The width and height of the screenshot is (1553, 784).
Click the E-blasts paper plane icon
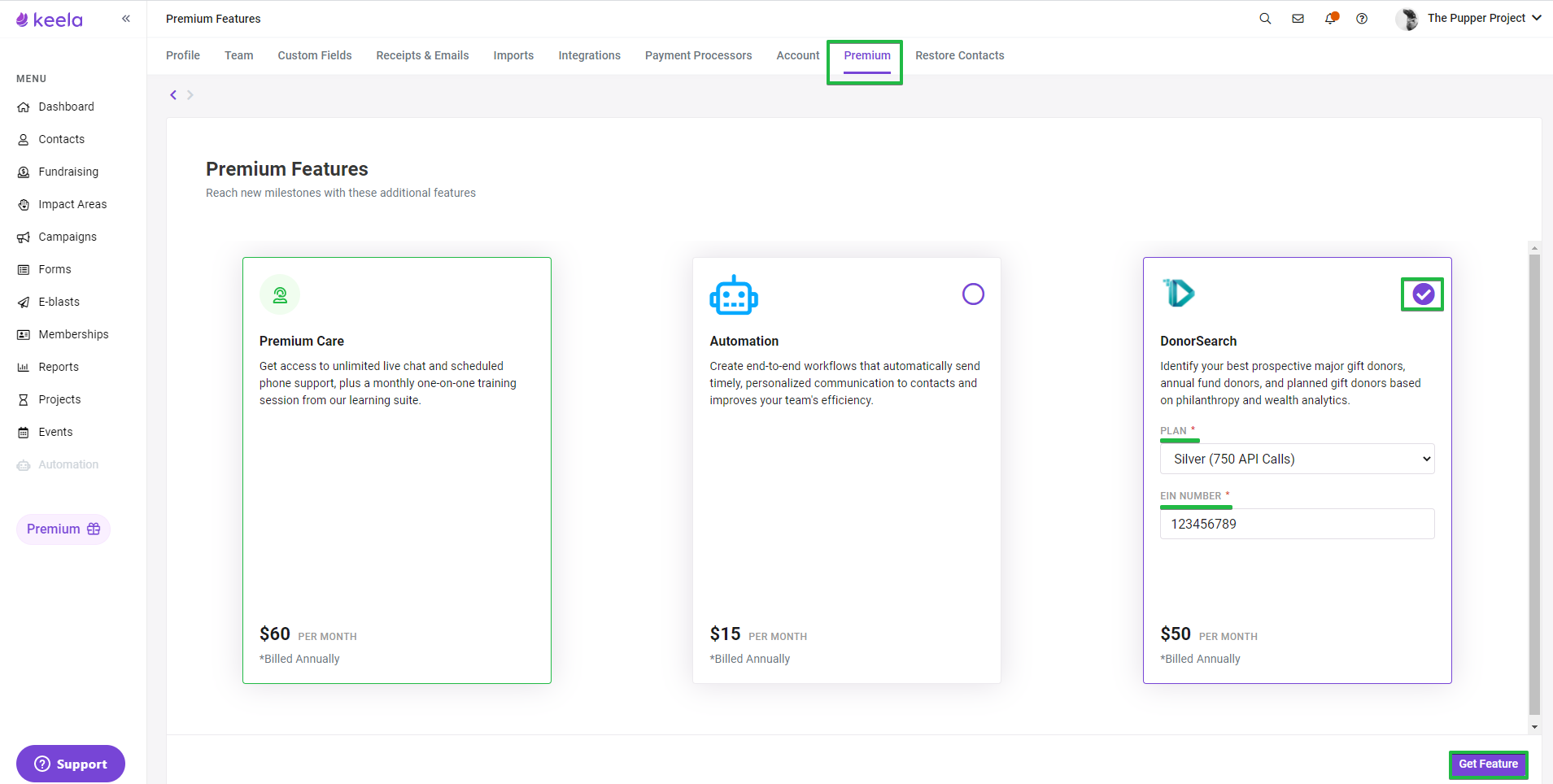point(24,302)
